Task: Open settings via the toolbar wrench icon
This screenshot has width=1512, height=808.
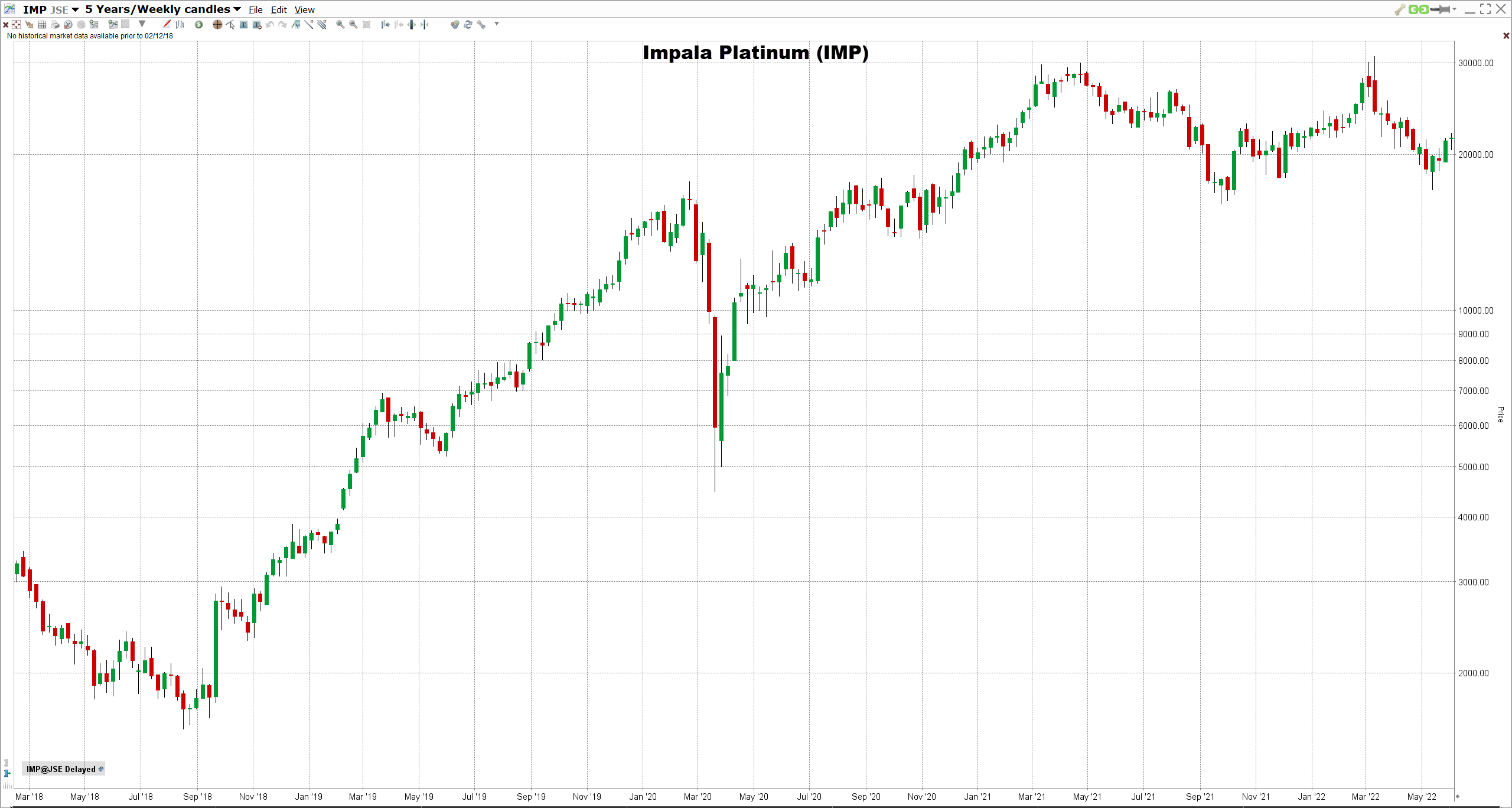Action: (481, 25)
